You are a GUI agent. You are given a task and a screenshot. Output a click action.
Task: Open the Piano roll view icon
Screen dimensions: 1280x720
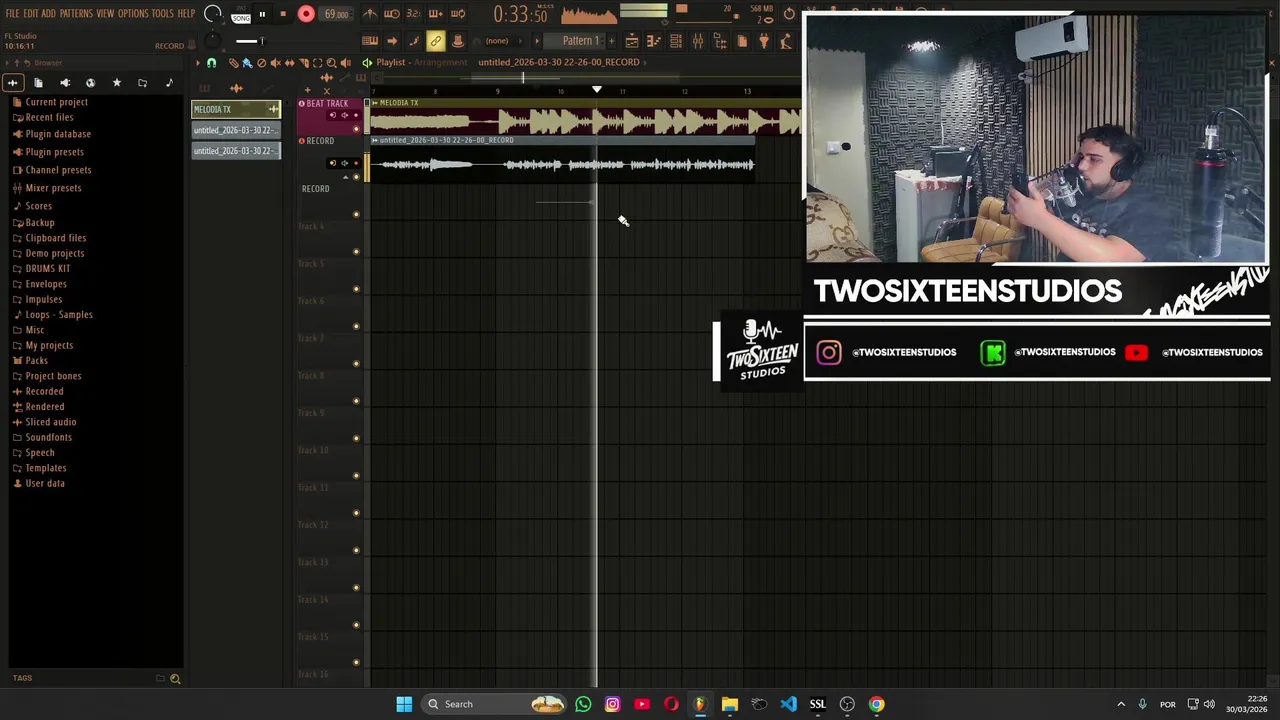coord(654,41)
